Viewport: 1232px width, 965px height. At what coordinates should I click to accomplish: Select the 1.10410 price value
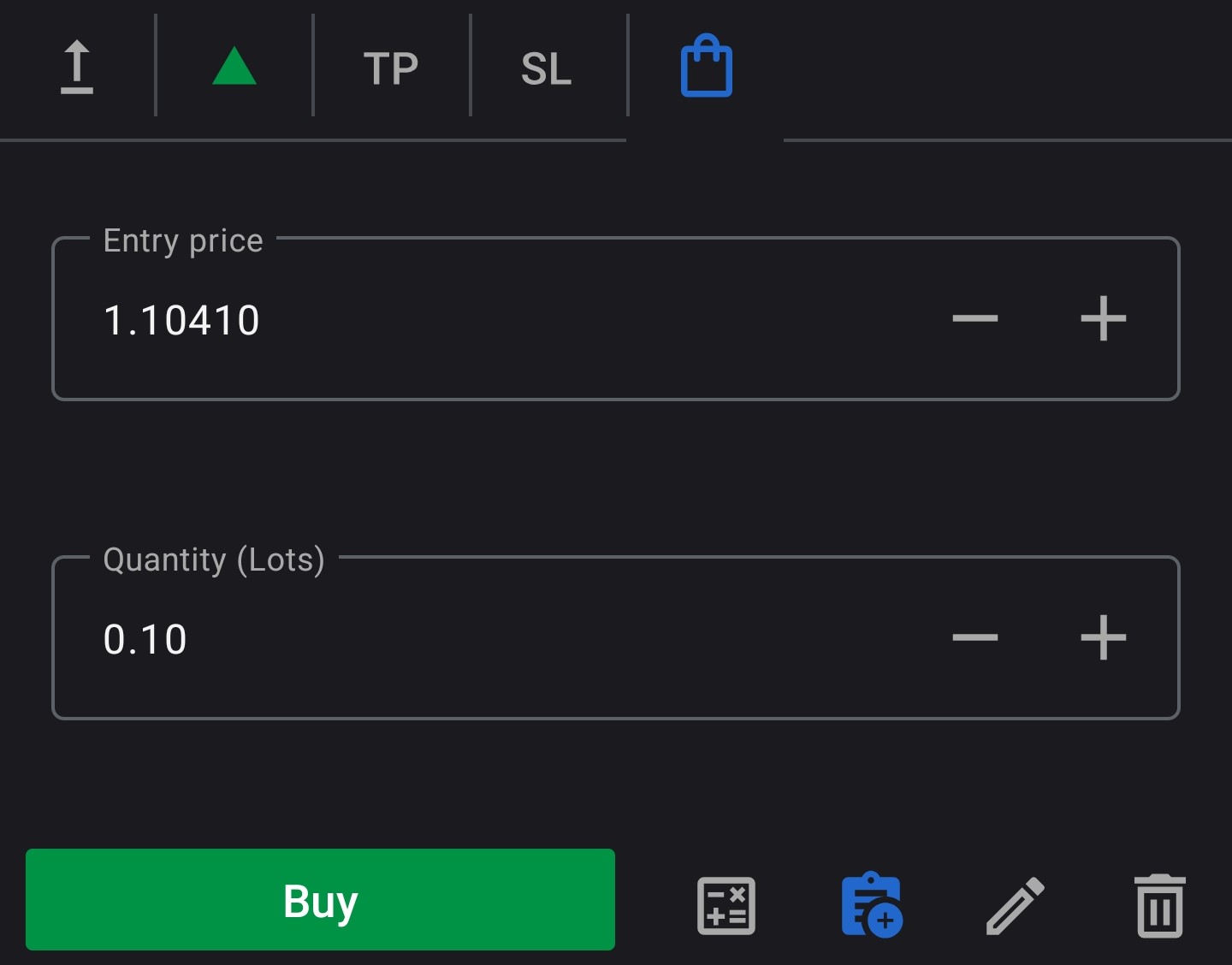181,319
